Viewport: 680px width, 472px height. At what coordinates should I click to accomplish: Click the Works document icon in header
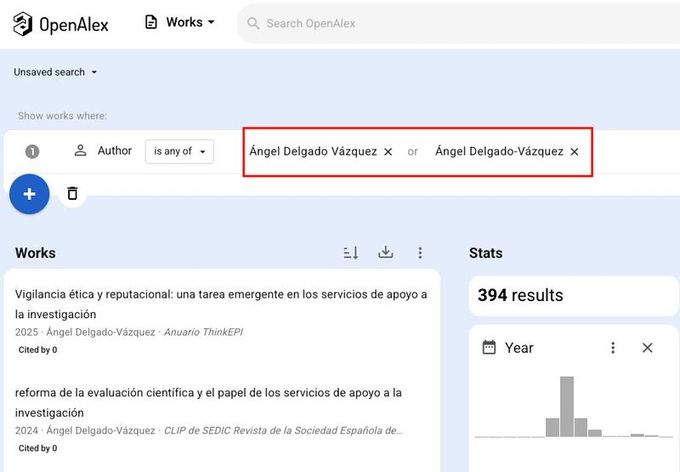coord(151,22)
